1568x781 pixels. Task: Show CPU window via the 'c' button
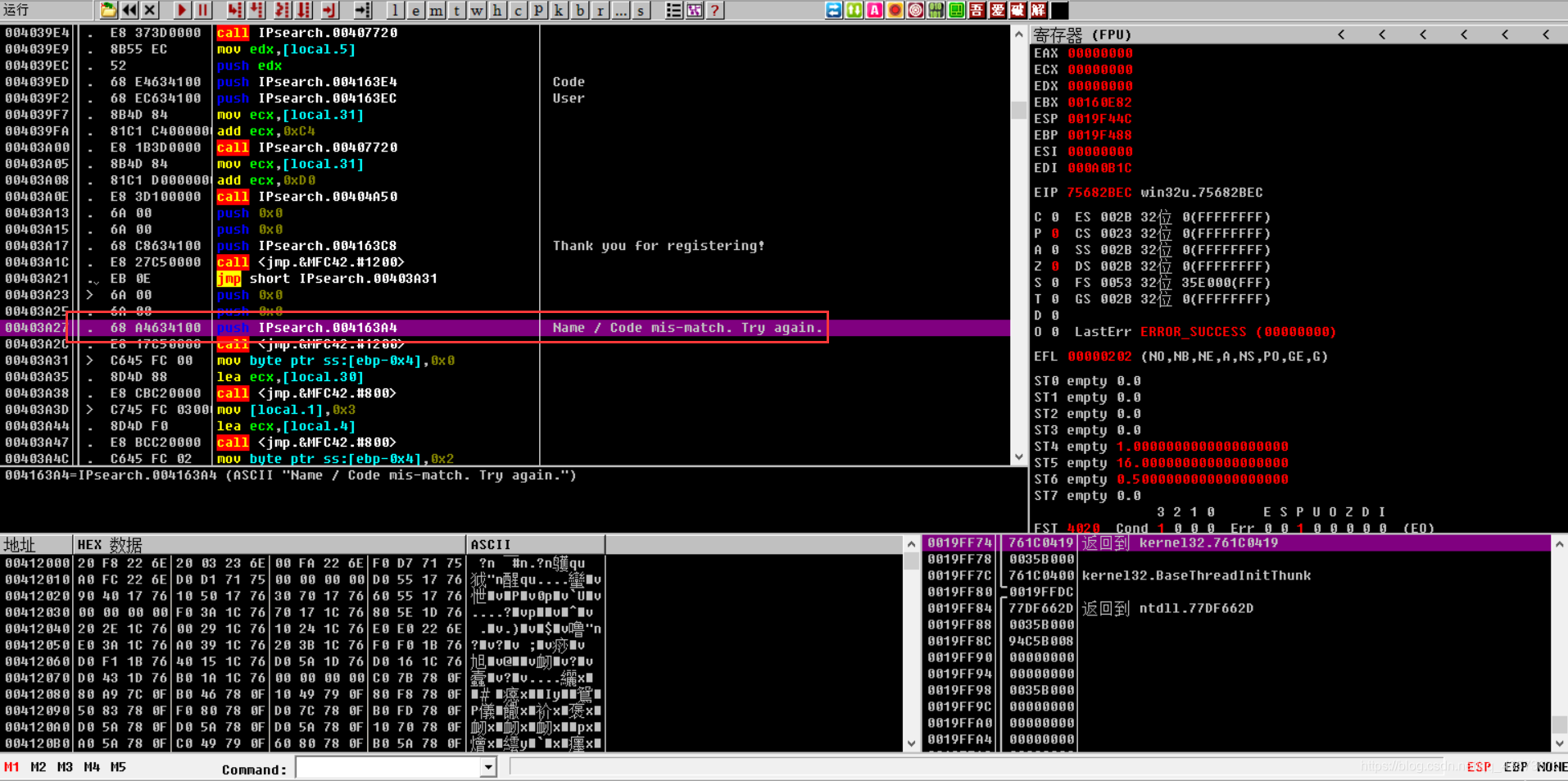pyautogui.click(x=518, y=10)
